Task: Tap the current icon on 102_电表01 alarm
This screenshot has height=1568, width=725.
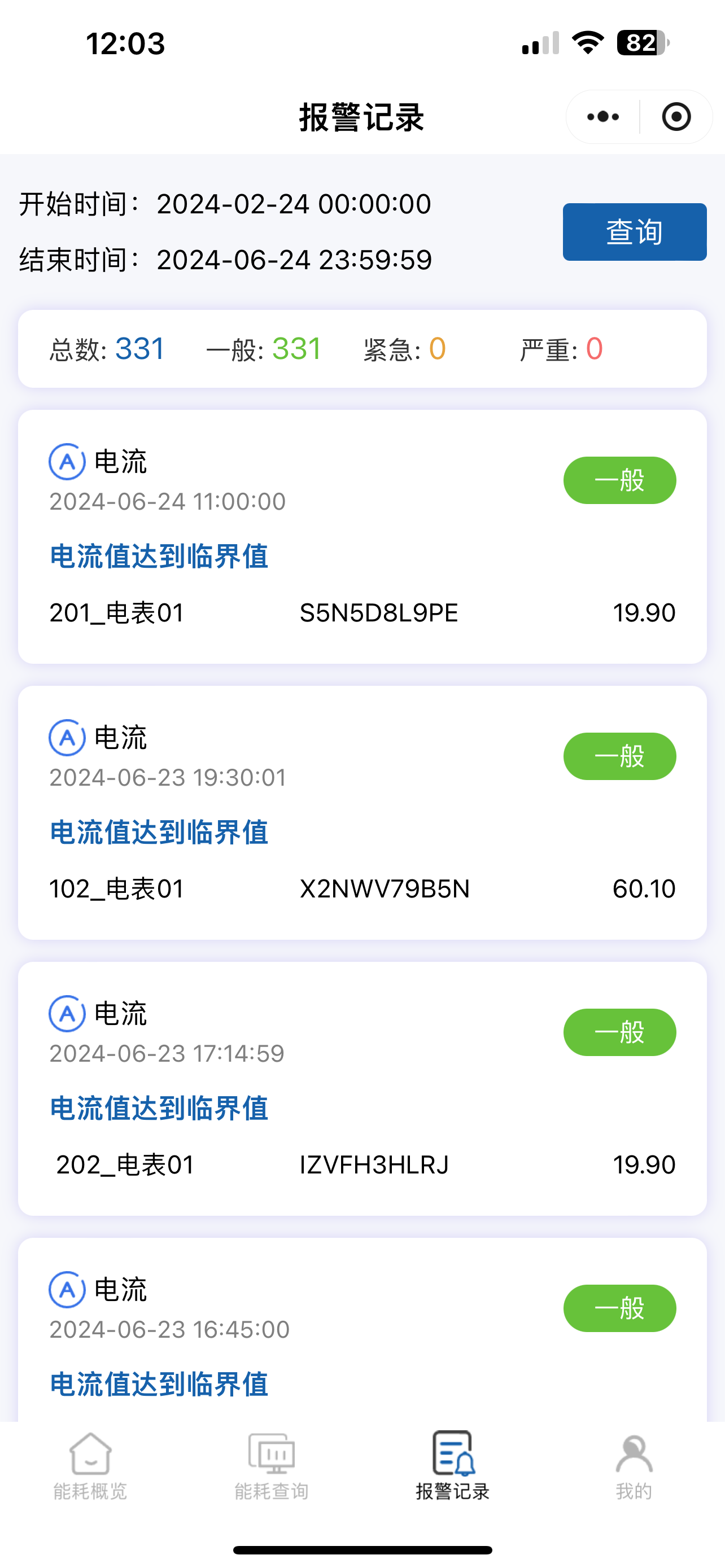Action: pyautogui.click(x=67, y=738)
